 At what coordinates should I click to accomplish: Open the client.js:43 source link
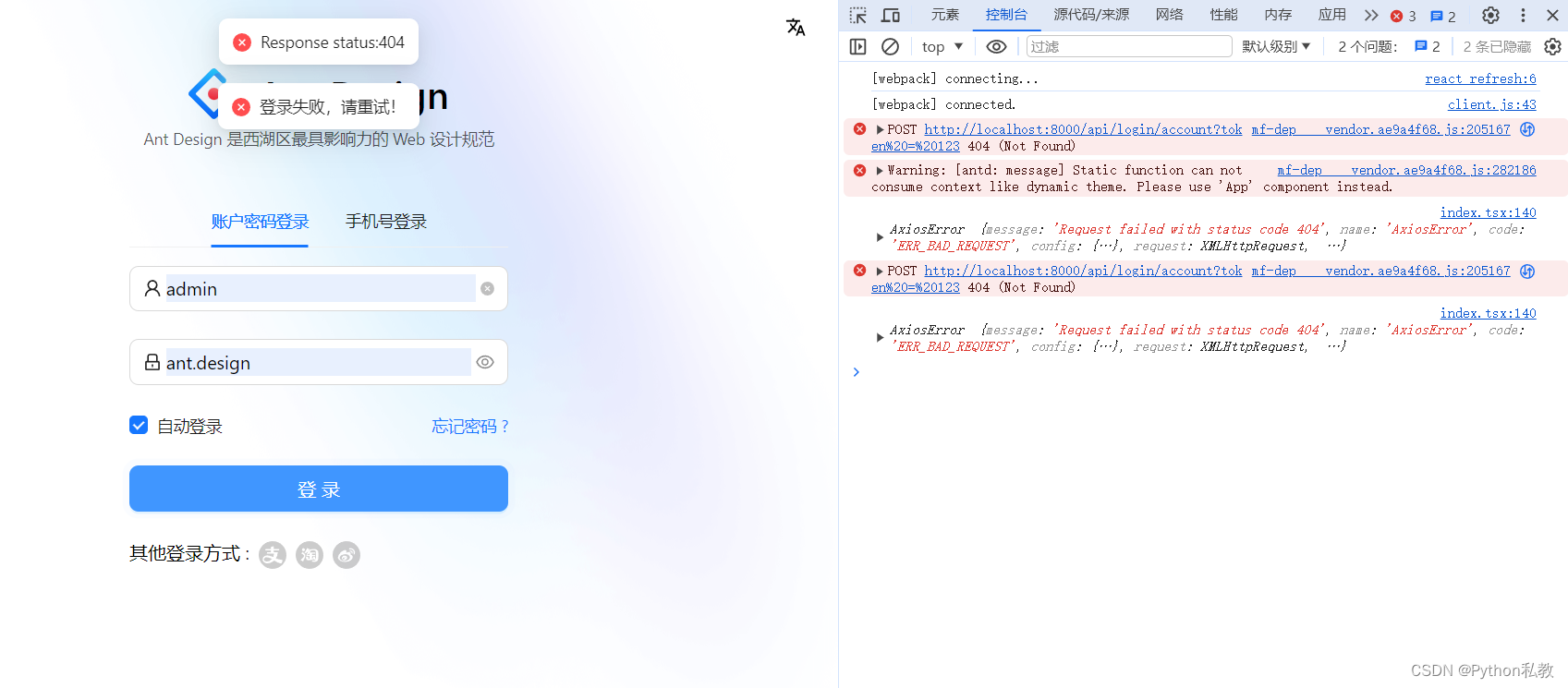pos(1492,105)
